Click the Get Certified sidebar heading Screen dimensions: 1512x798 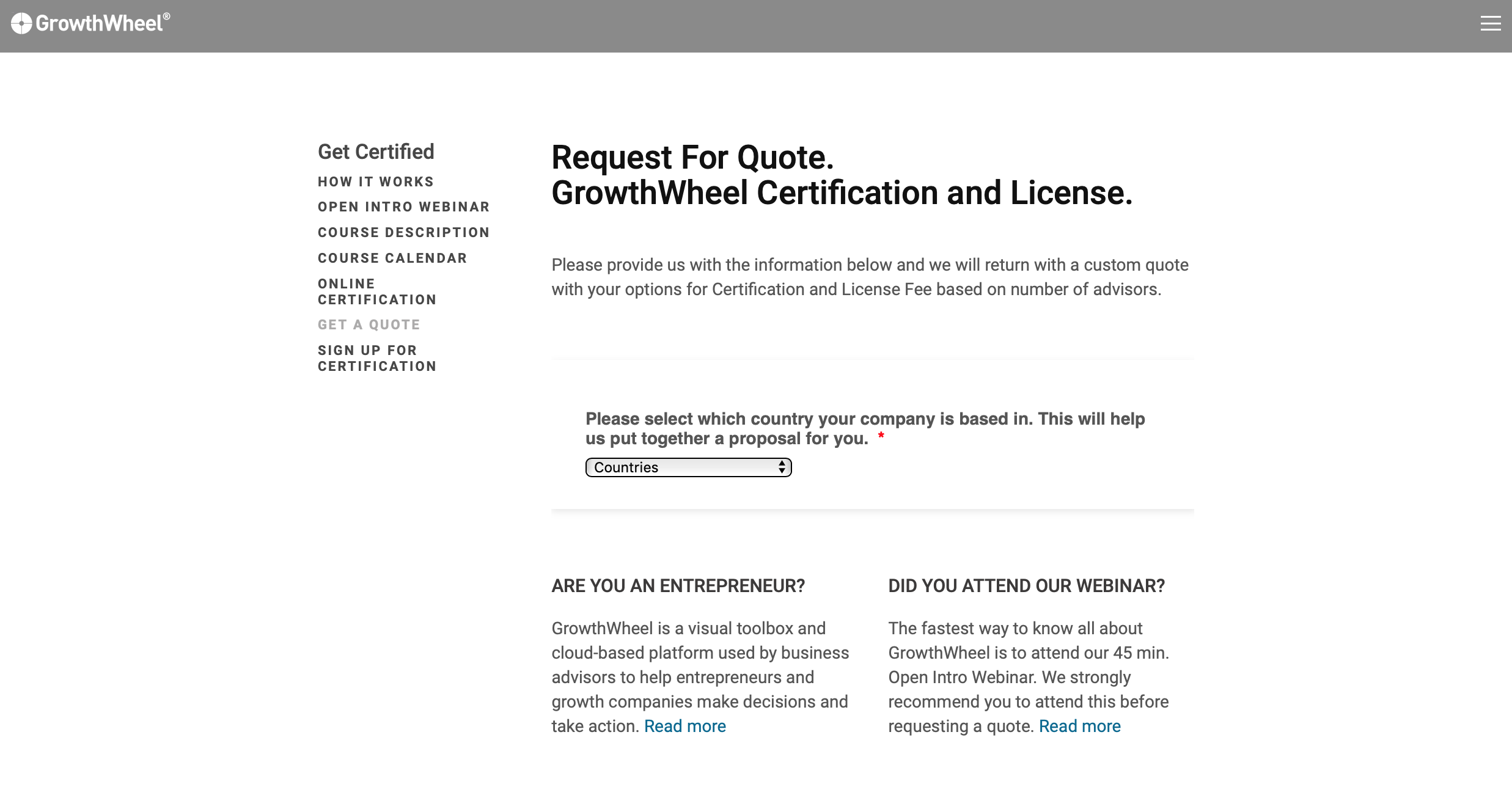pyautogui.click(x=376, y=152)
